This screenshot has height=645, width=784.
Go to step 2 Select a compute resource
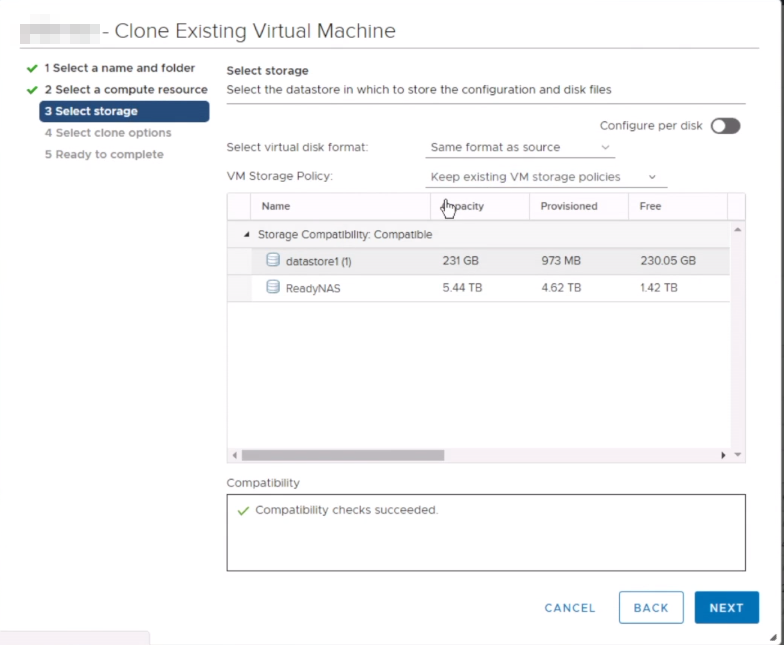coord(126,90)
